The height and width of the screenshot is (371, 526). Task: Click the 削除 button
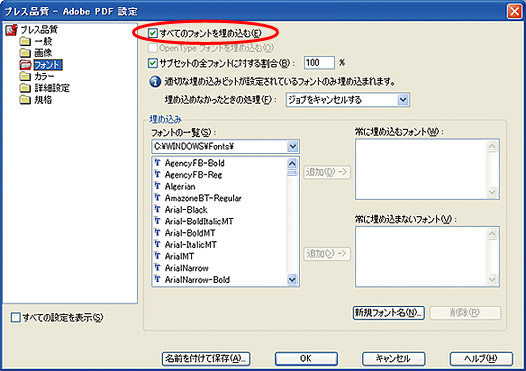pos(465,313)
